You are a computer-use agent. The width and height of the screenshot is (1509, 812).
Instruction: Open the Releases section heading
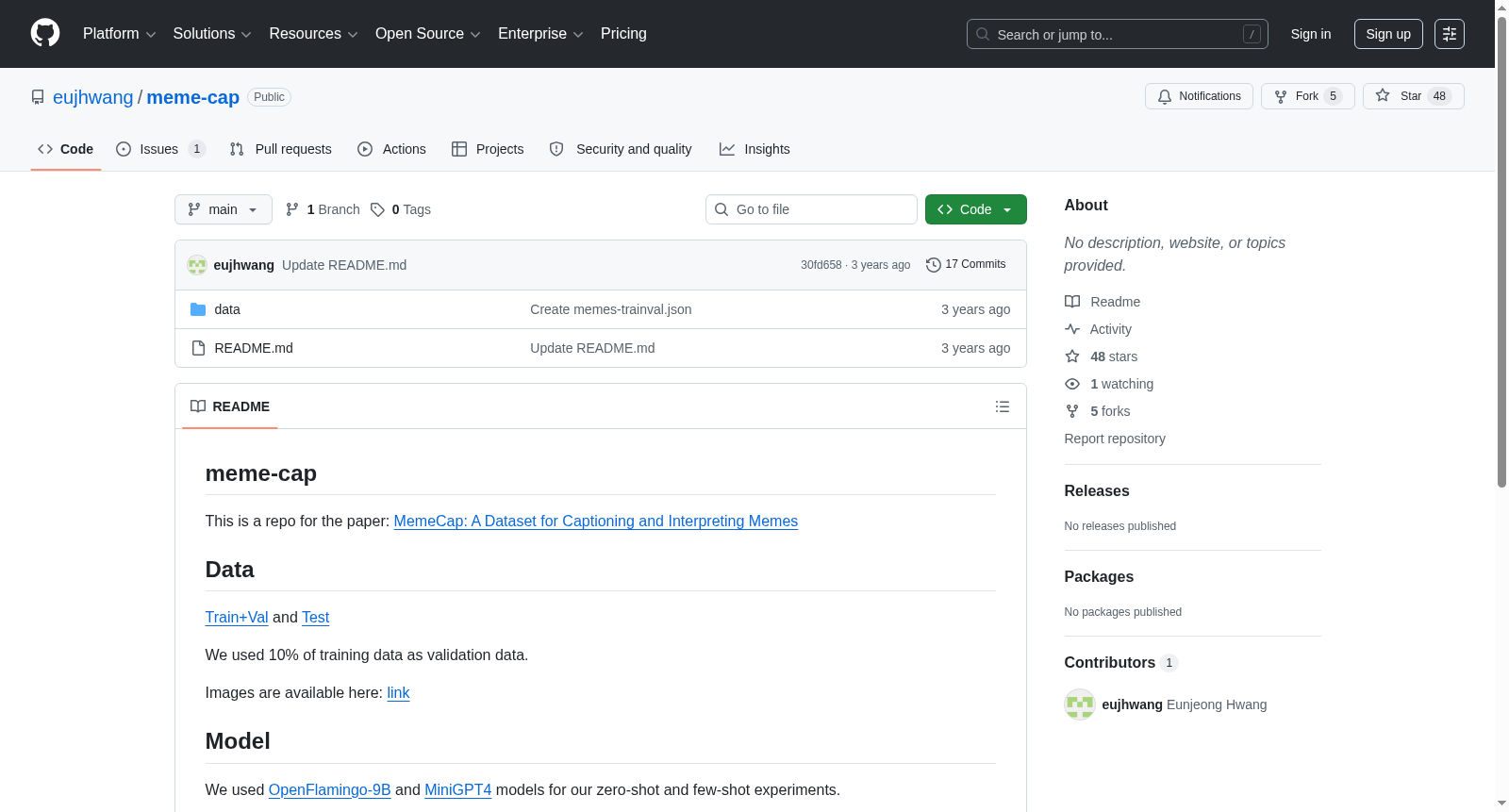pyautogui.click(x=1097, y=490)
